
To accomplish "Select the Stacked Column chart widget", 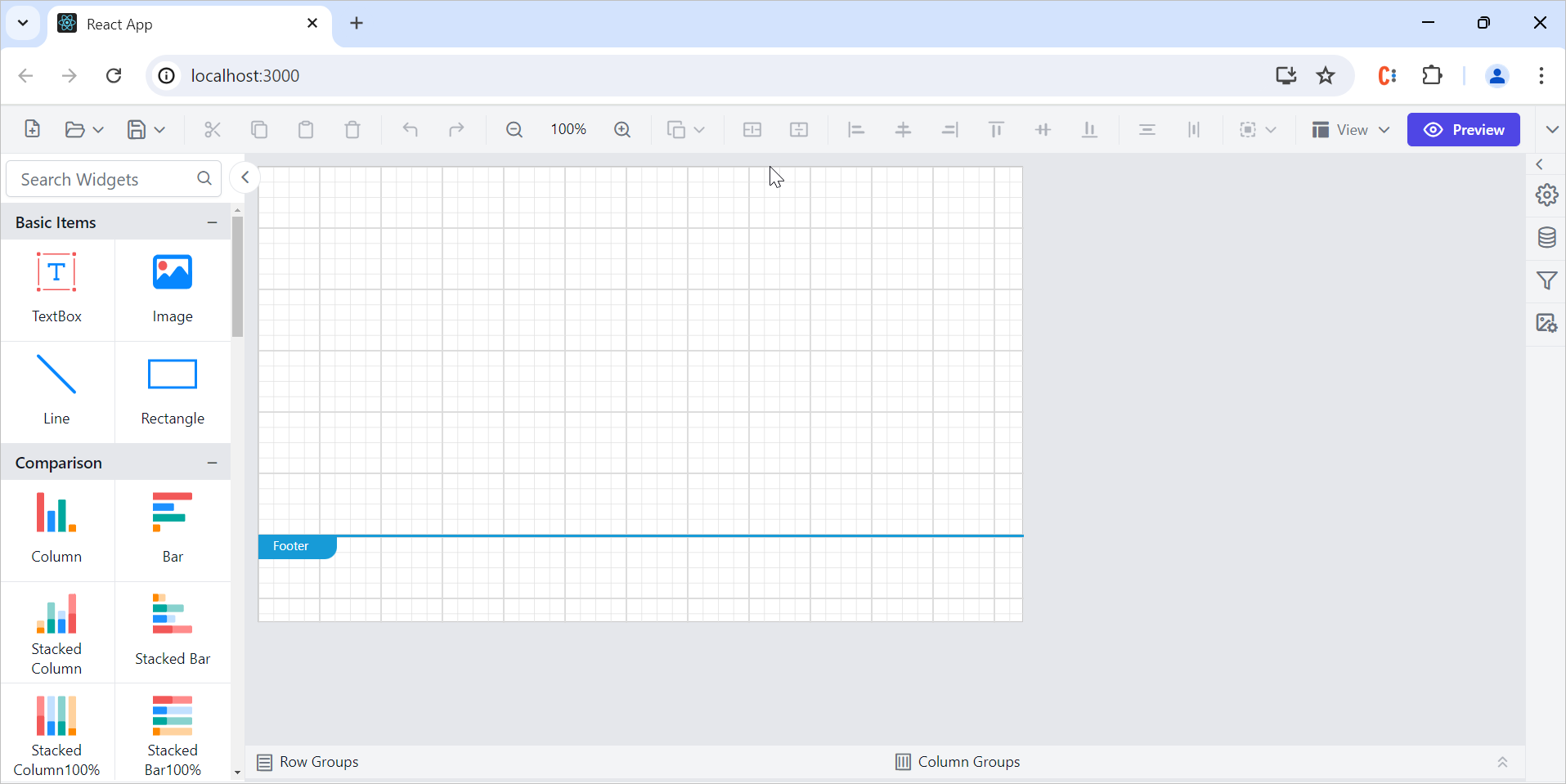I will (56, 634).
